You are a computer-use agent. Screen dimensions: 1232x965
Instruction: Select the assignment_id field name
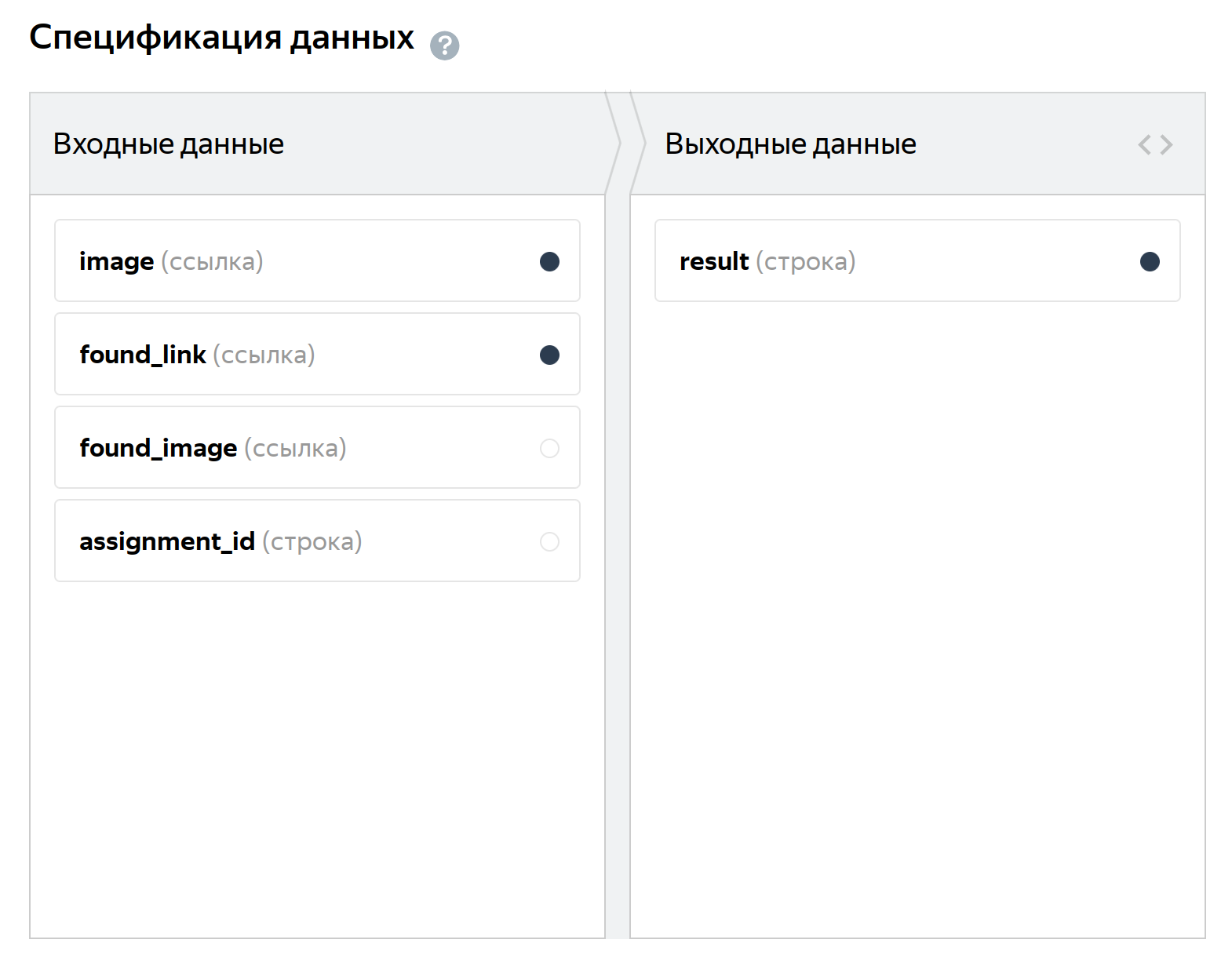(166, 541)
